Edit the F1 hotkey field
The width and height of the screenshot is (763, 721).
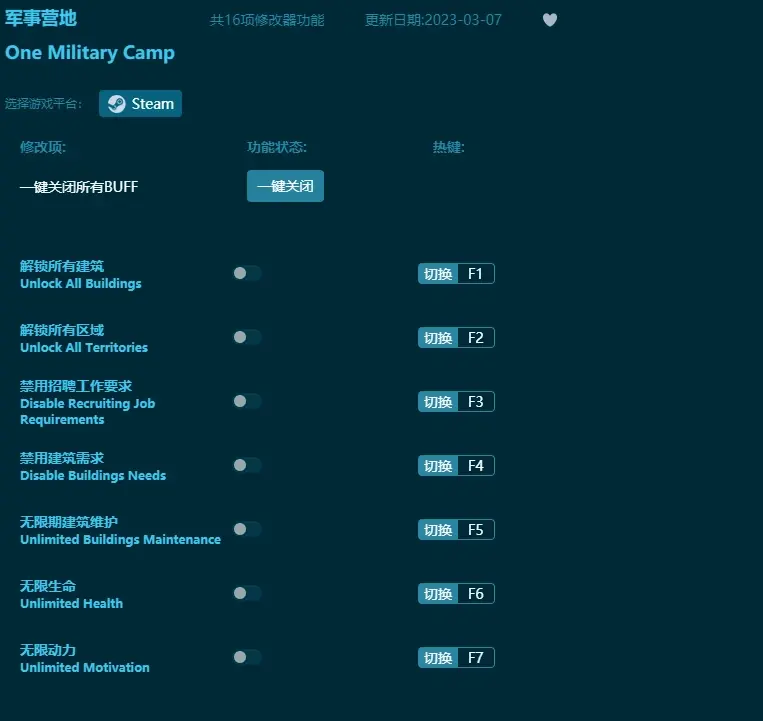(x=476, y=273)
